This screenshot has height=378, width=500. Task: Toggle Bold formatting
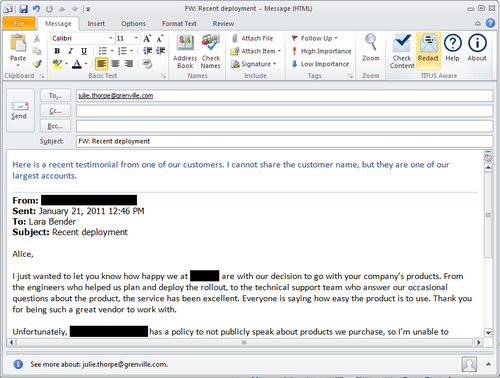pos(57,51)
